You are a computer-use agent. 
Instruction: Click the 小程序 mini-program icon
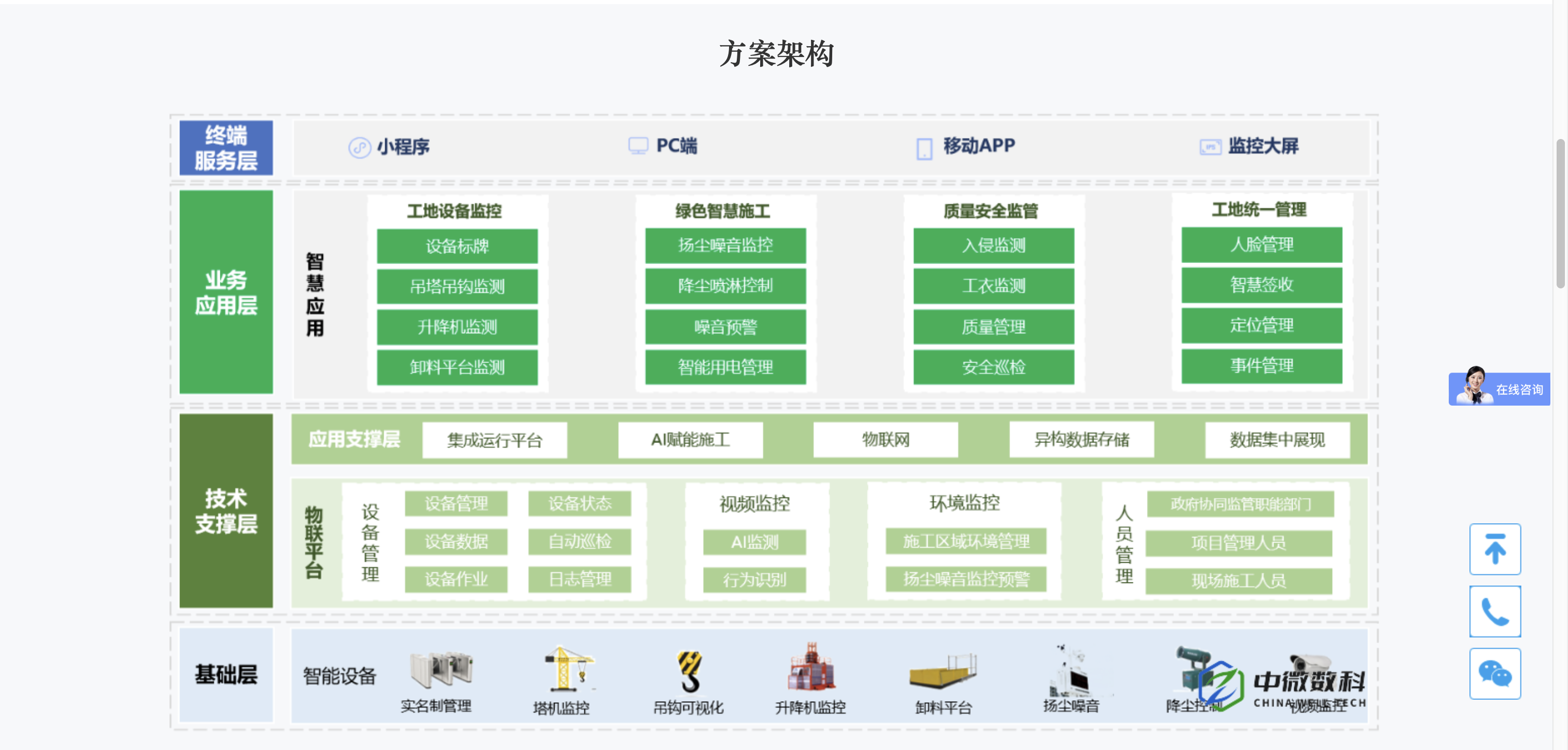[x=359, y=147]
